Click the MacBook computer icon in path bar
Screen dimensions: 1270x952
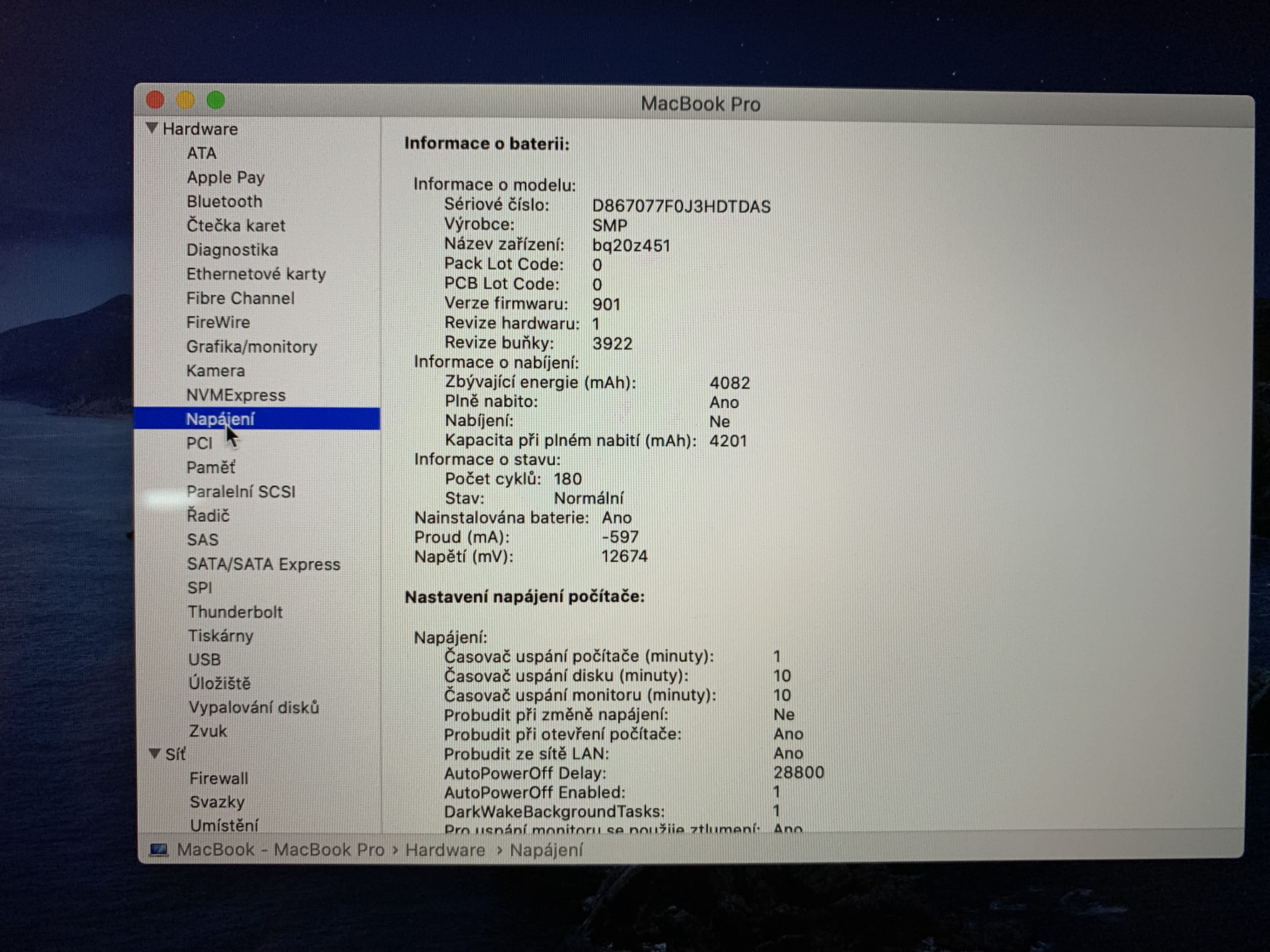click(159, 849)
